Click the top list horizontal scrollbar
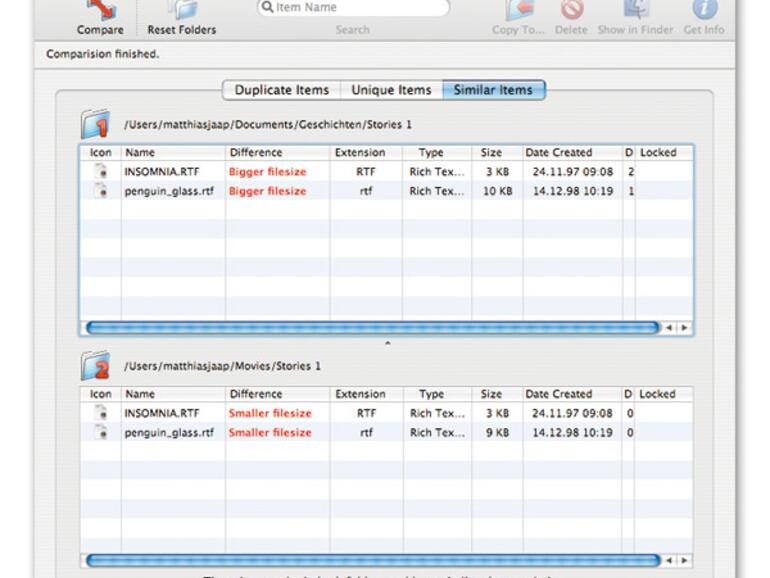770x578 pixels. 372,327
